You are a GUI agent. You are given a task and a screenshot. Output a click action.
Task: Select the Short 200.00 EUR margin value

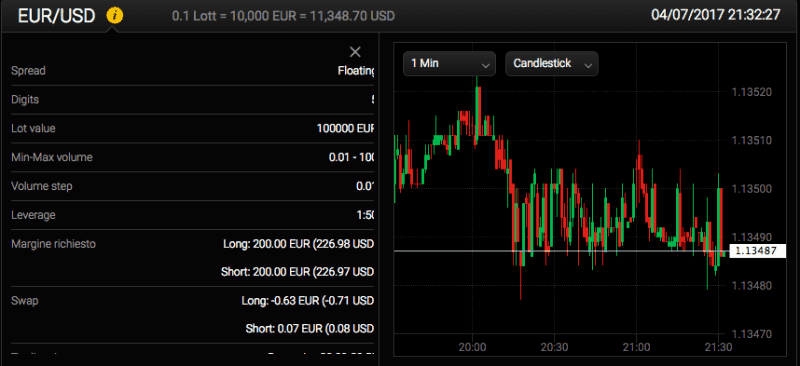[298, 272]
